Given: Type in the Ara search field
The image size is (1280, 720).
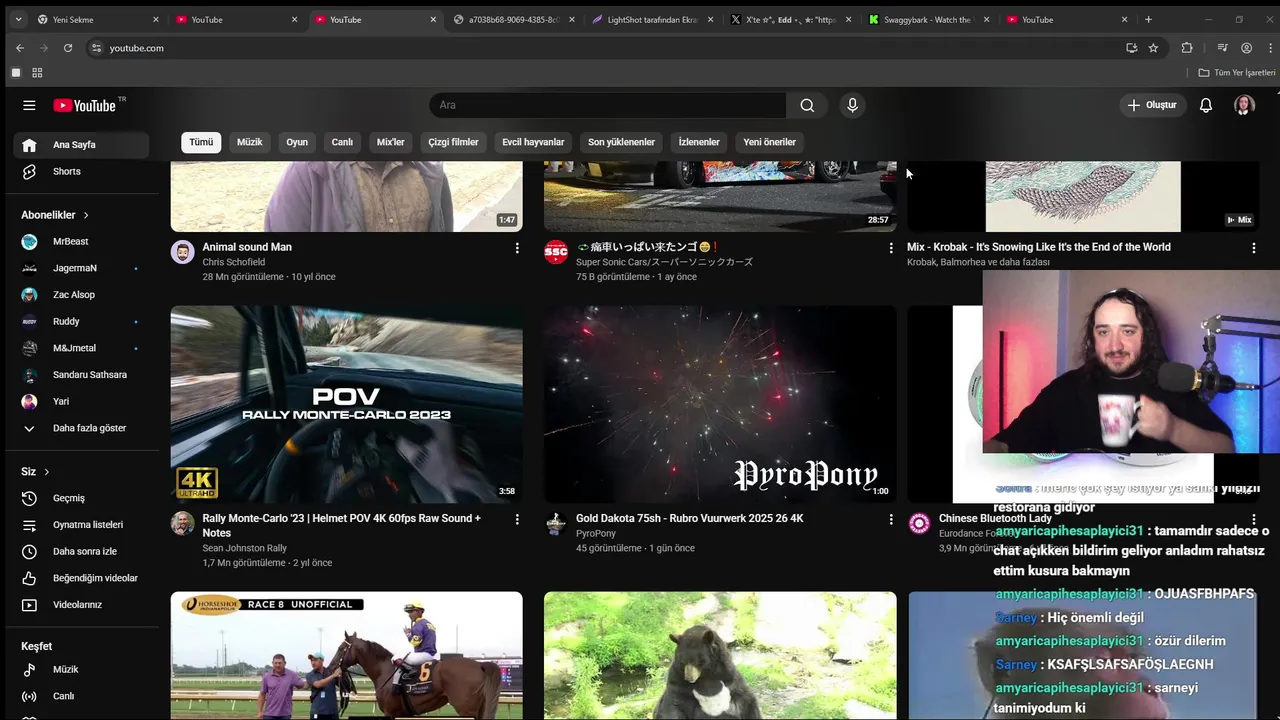Looking at the screenshot, I should click(608, 105).
